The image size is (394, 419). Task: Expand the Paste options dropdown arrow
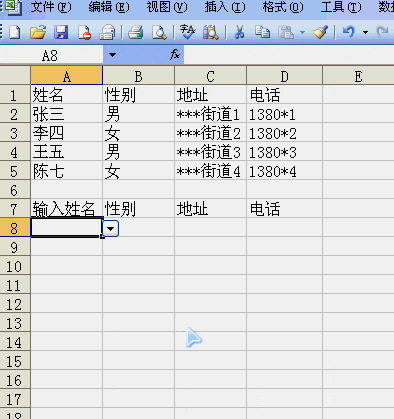tap(302, 33)
